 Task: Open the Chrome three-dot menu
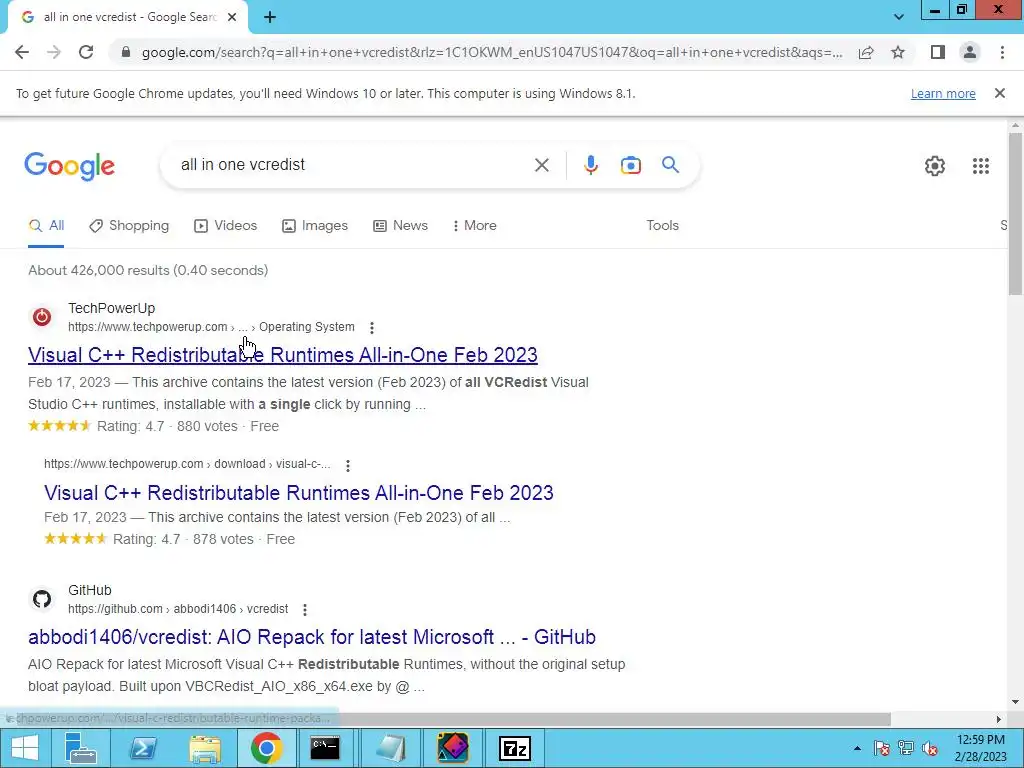pos(1002,52)
